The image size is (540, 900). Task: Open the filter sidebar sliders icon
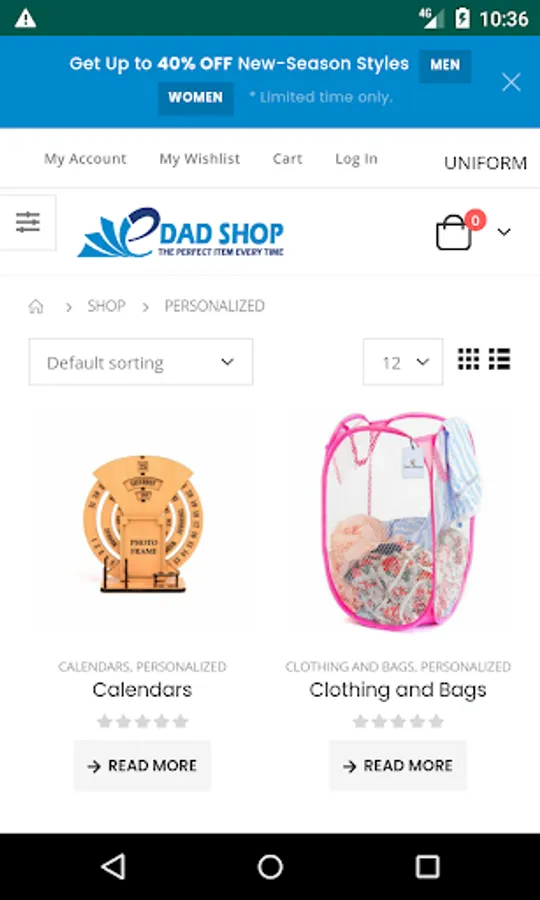(27, 222)
